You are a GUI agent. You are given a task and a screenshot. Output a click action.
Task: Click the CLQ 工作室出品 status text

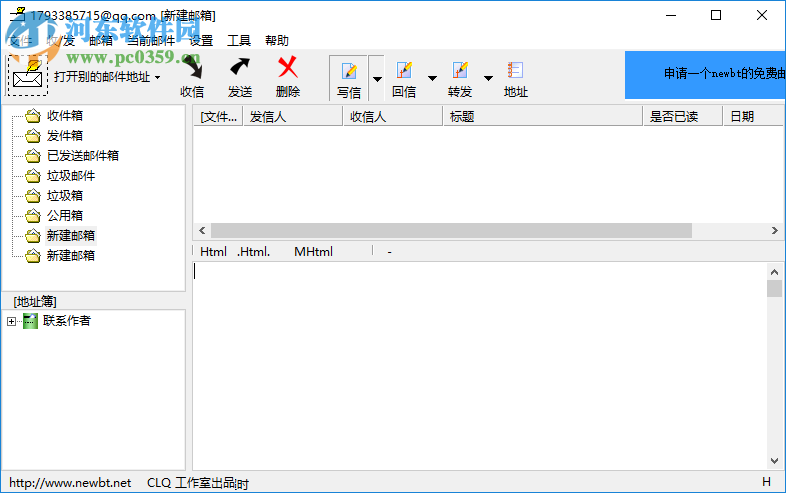coord(191,483)
